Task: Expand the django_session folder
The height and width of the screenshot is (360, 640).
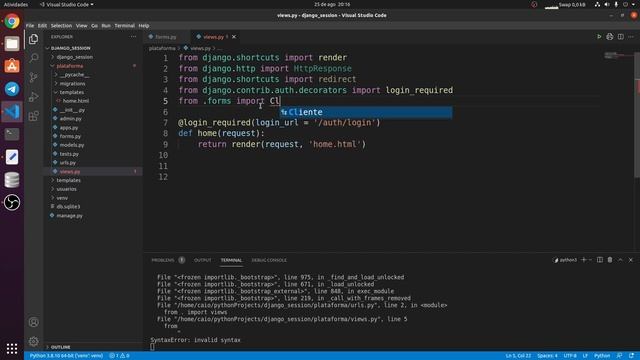Action: [75, 57]
